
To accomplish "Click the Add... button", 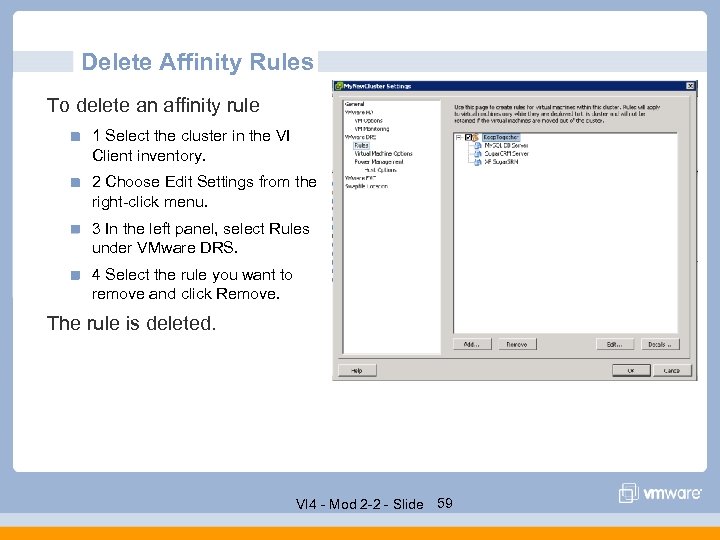I will (x=472, y=344).
